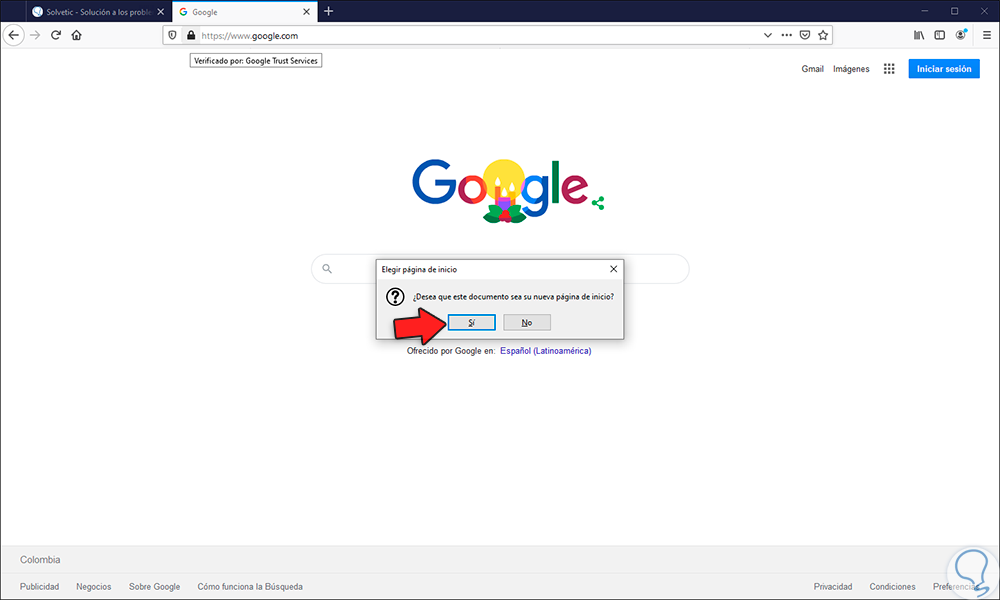Open the Firefox account icon

pyautogui.click(x=960, y=36)
